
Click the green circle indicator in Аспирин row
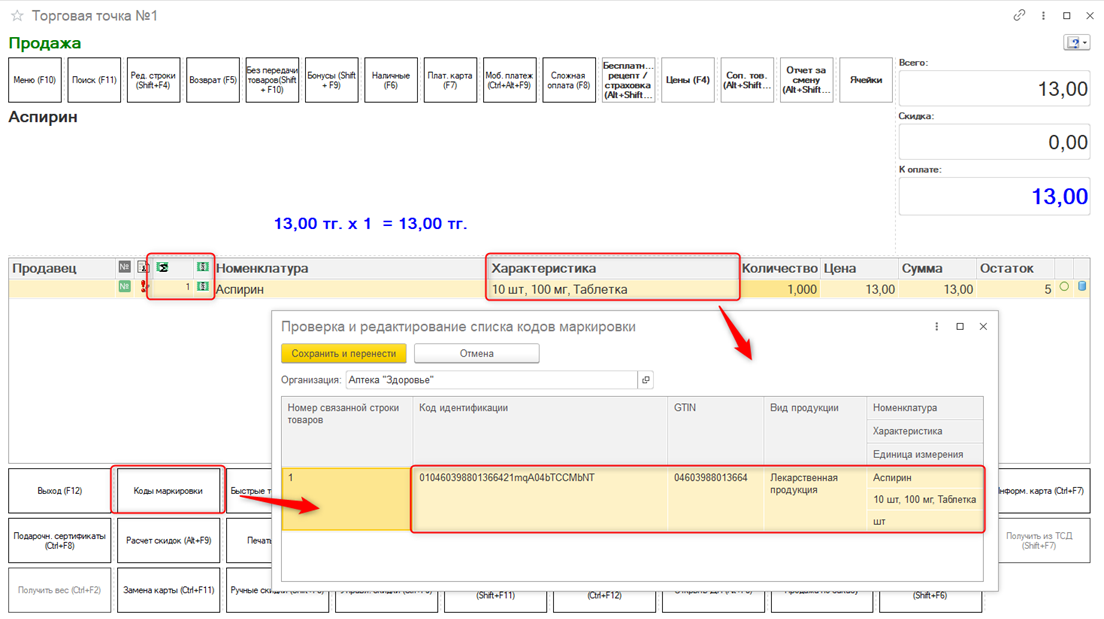1064,288
